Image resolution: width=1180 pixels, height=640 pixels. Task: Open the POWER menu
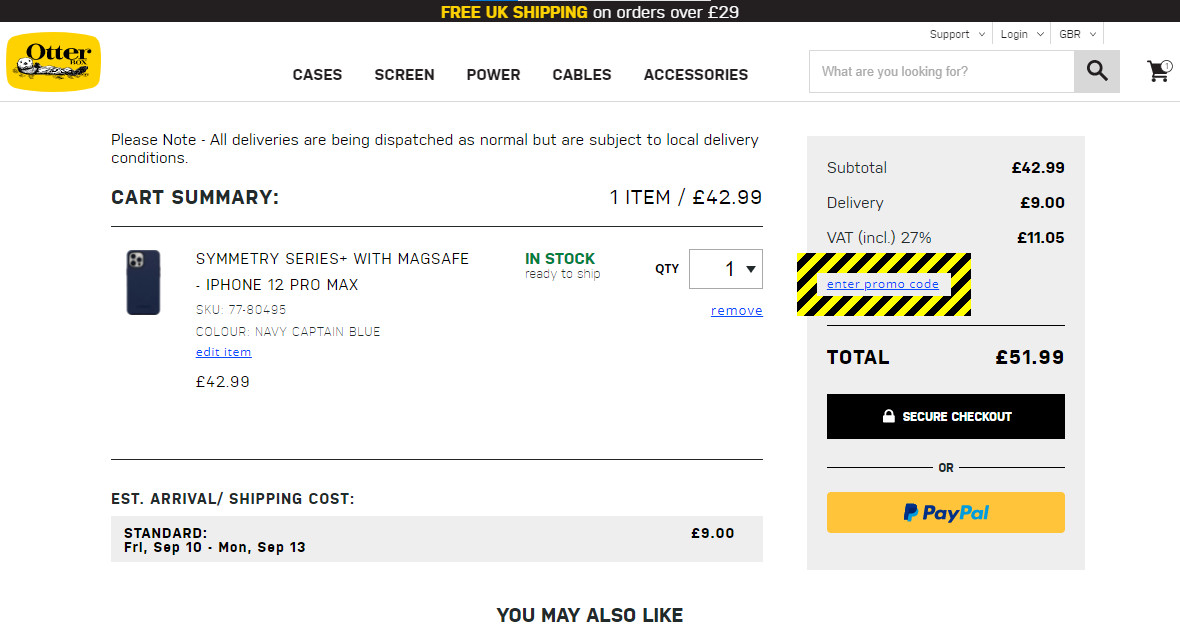pos(493,75)
